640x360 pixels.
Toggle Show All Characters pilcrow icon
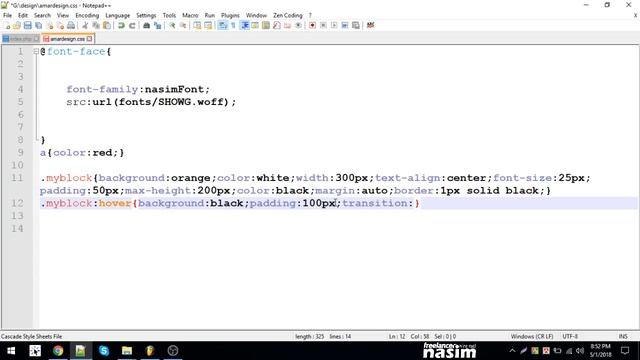coord(233,25)
